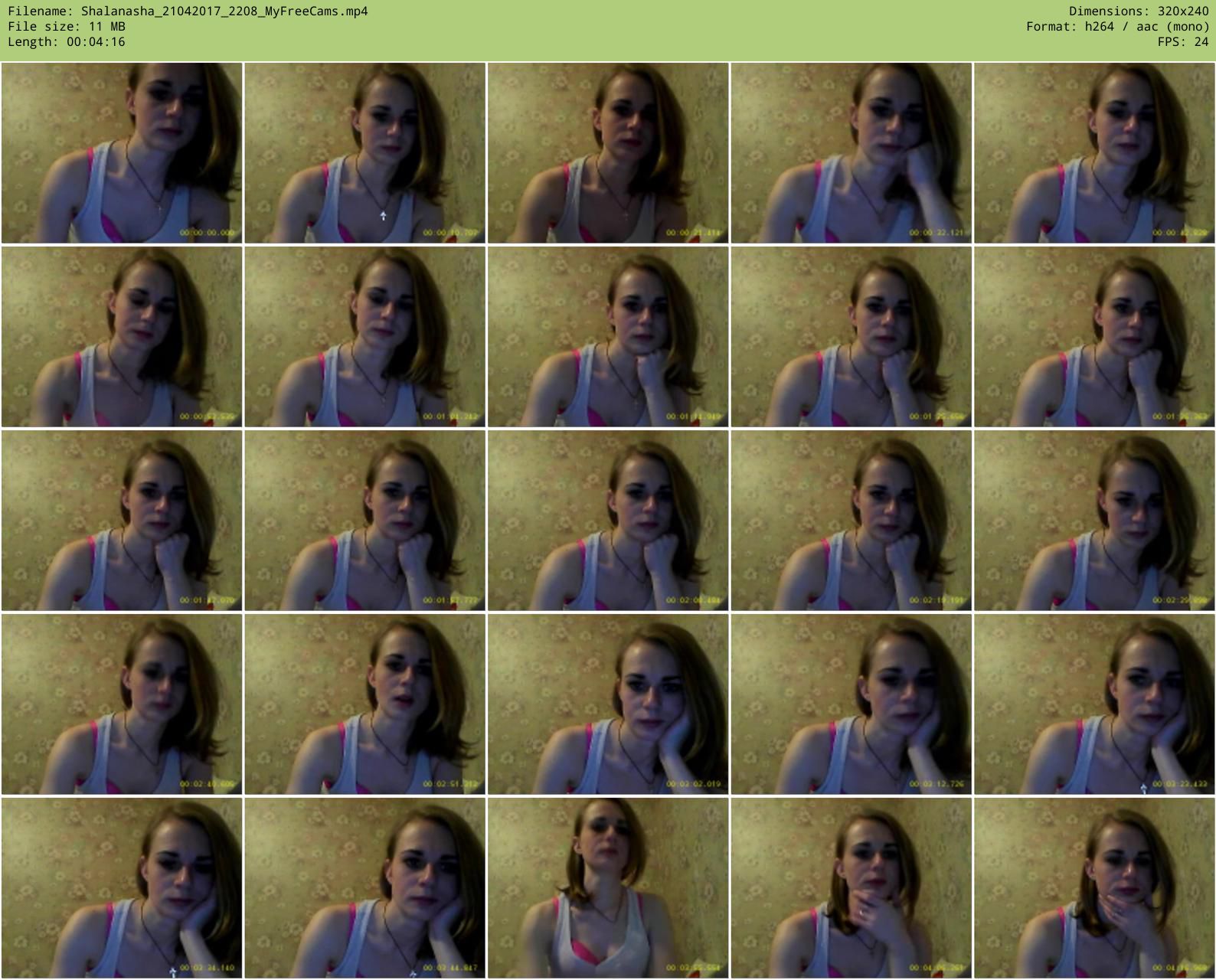
Task: Click the thumbnail at 00:01:14.949
Action: 608,337
